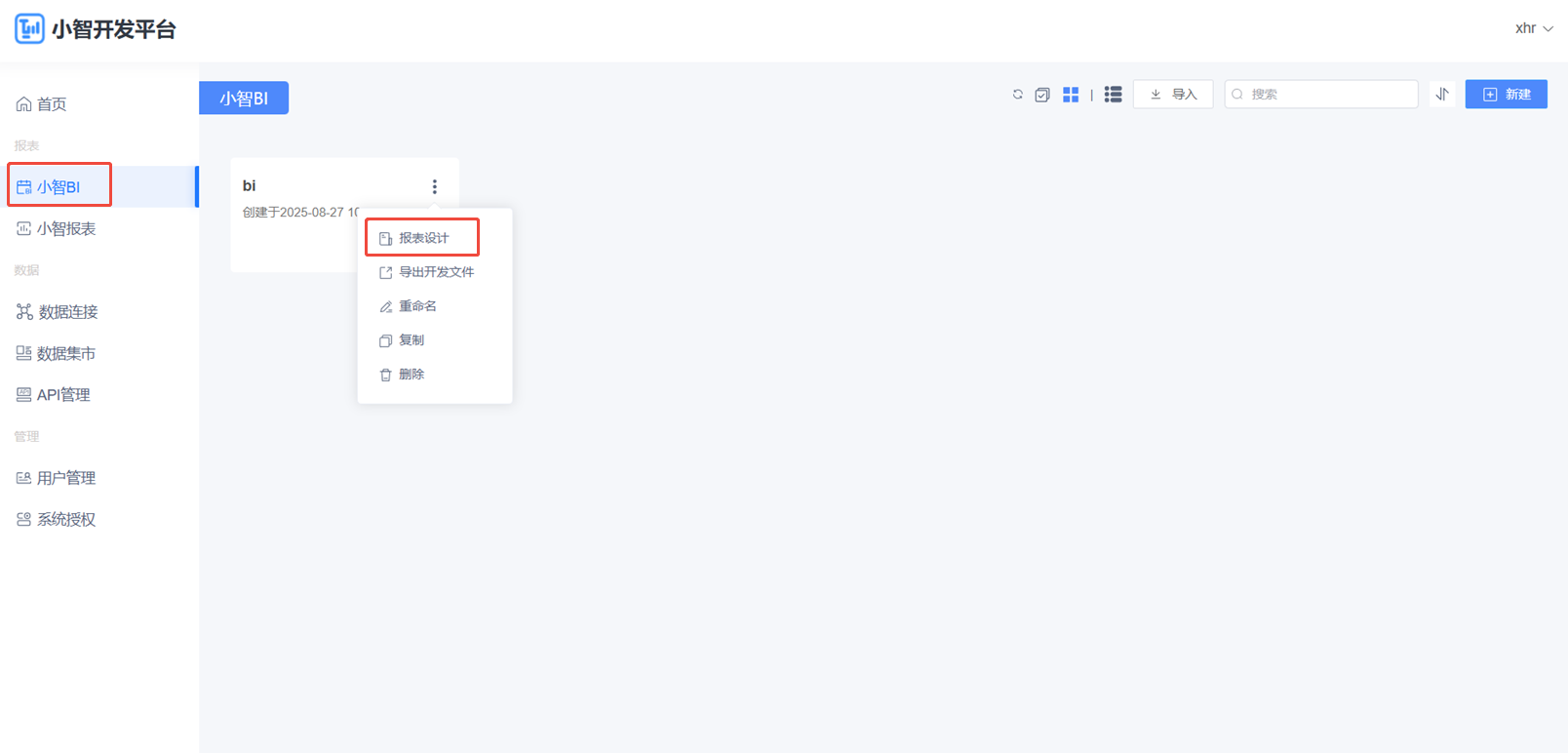Viewport: 1568px width, 753px height.
Task: Switch to grid card view
Action: click(1071, 95)
